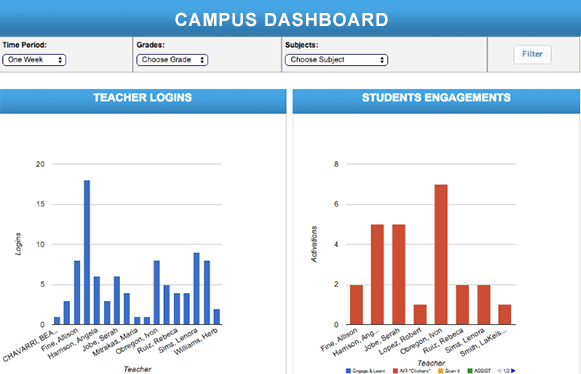Go to previous legend page arrow
The image size is (581, 374).
[499, 371]
